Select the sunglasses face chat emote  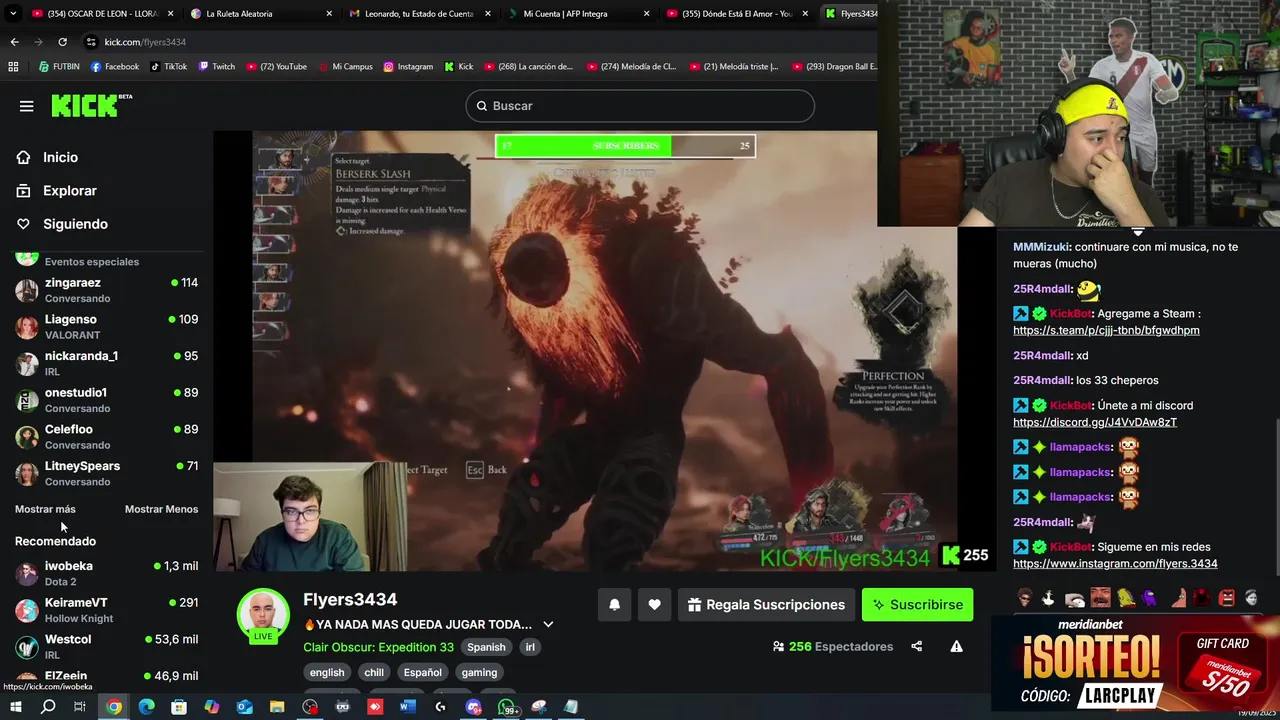point(1024,598)
